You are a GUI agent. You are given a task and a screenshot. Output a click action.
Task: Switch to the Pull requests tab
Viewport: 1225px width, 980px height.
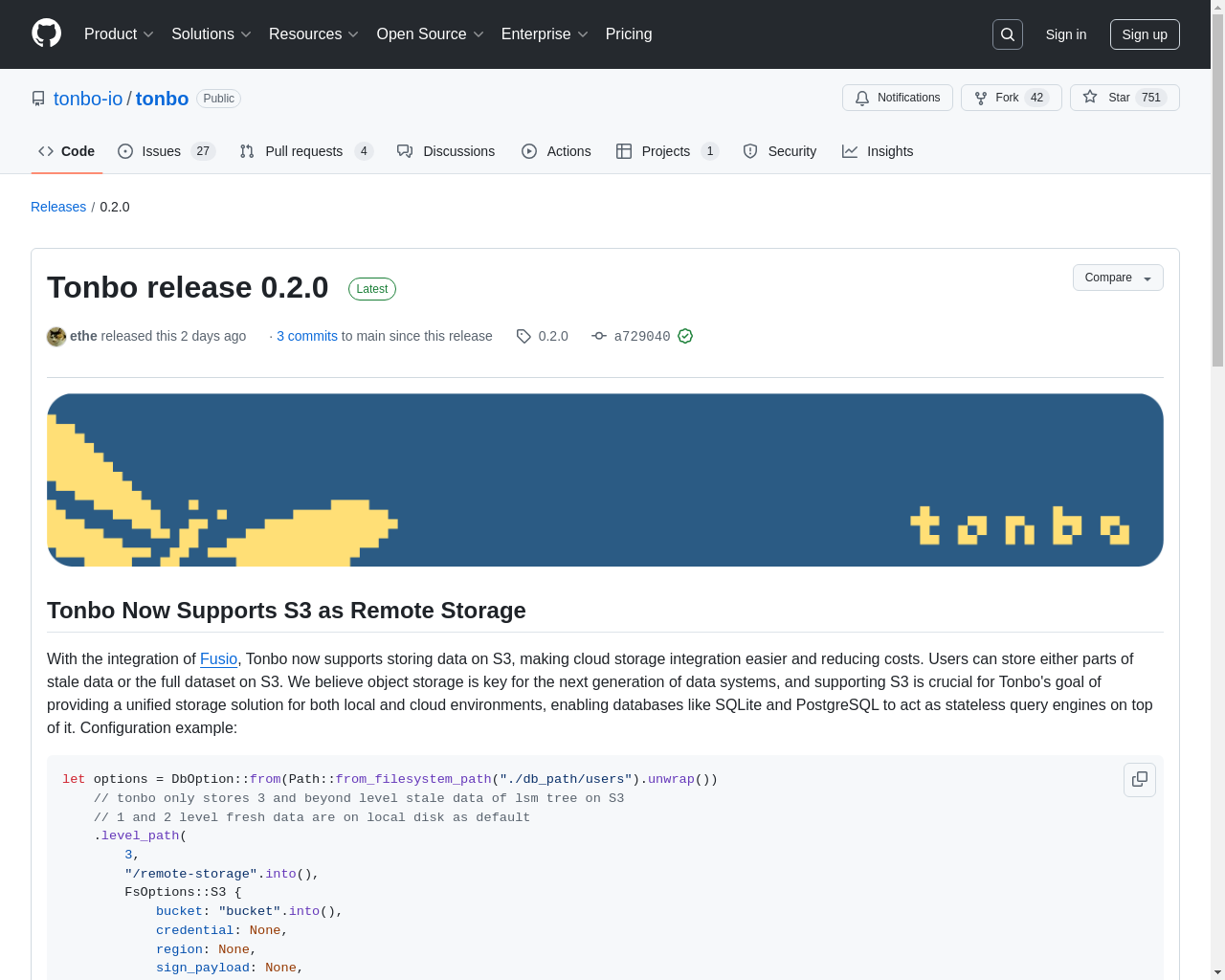(x=306, y=151)
